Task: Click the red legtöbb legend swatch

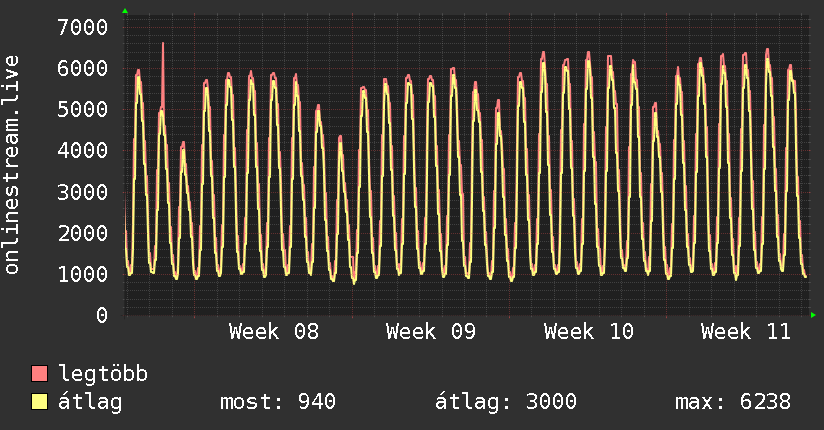Action: (39, 373)
